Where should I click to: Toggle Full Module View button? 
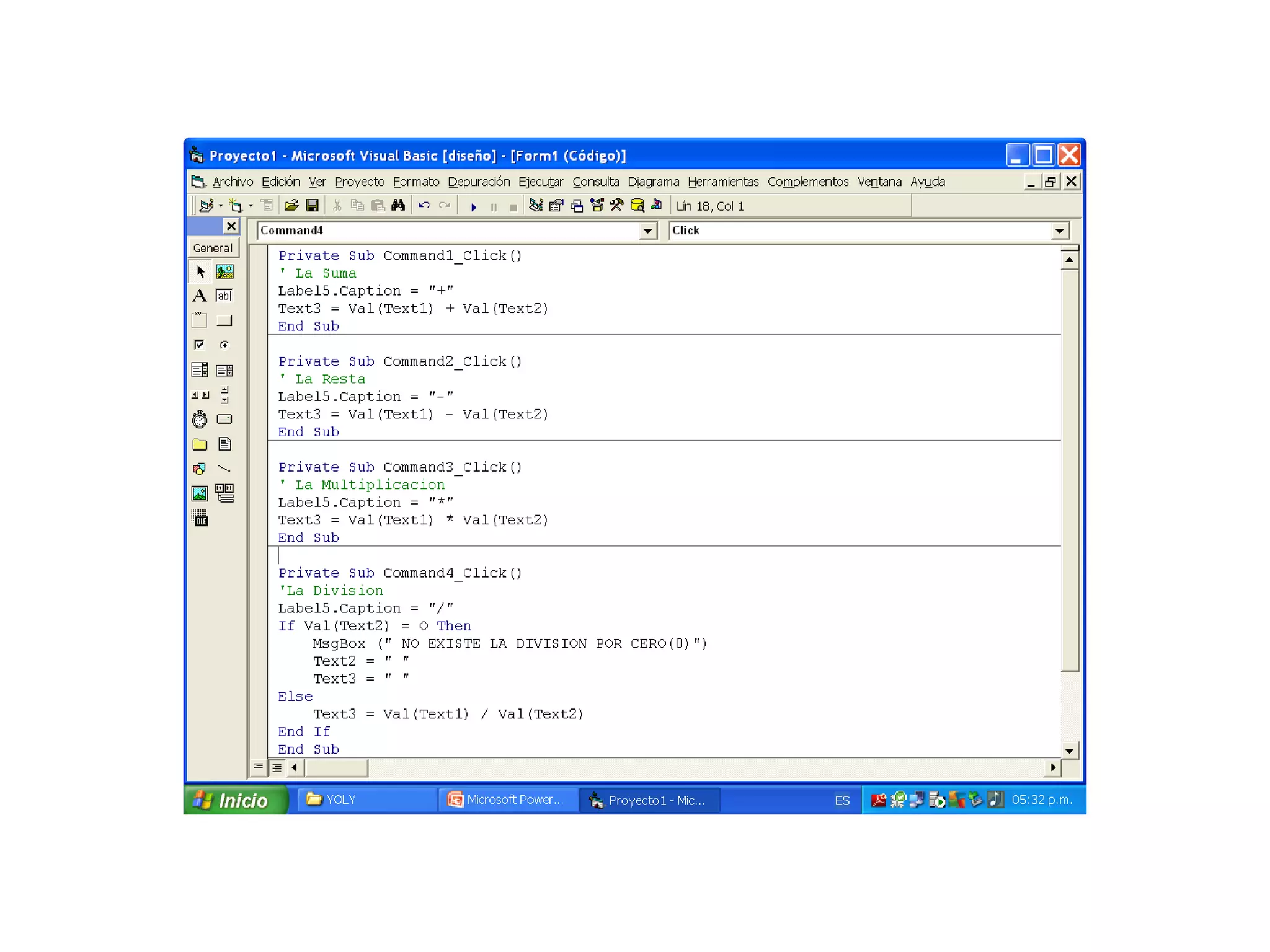click(x=277, y=768)
